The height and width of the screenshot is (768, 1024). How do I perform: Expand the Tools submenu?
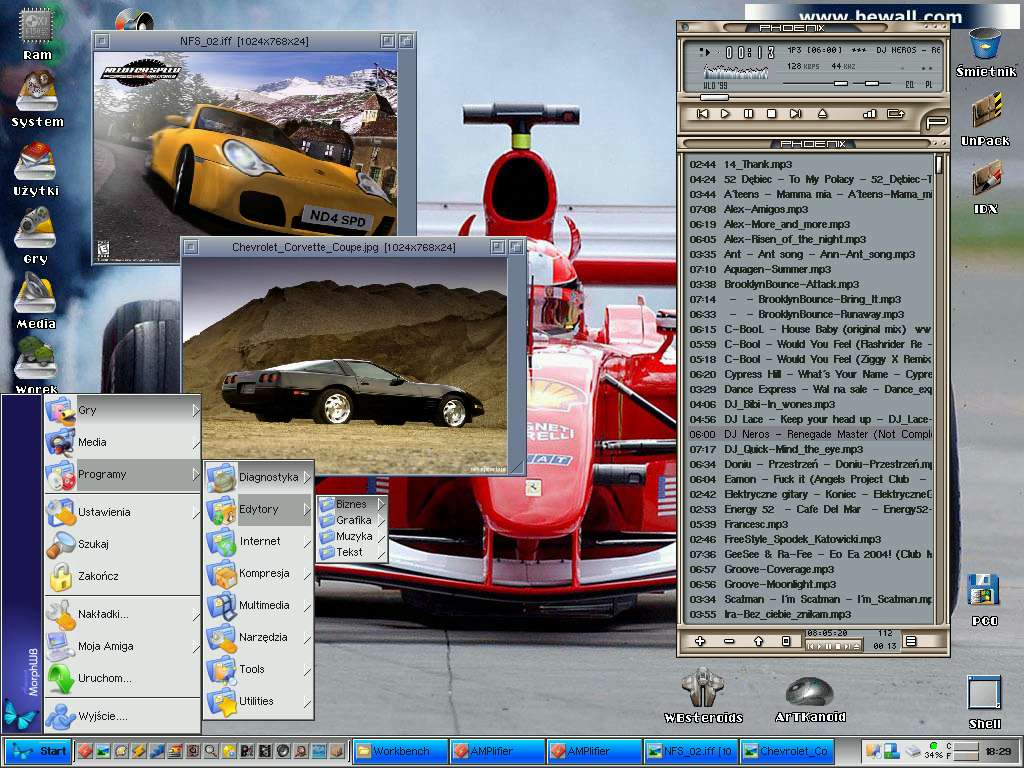click(259, 669)
